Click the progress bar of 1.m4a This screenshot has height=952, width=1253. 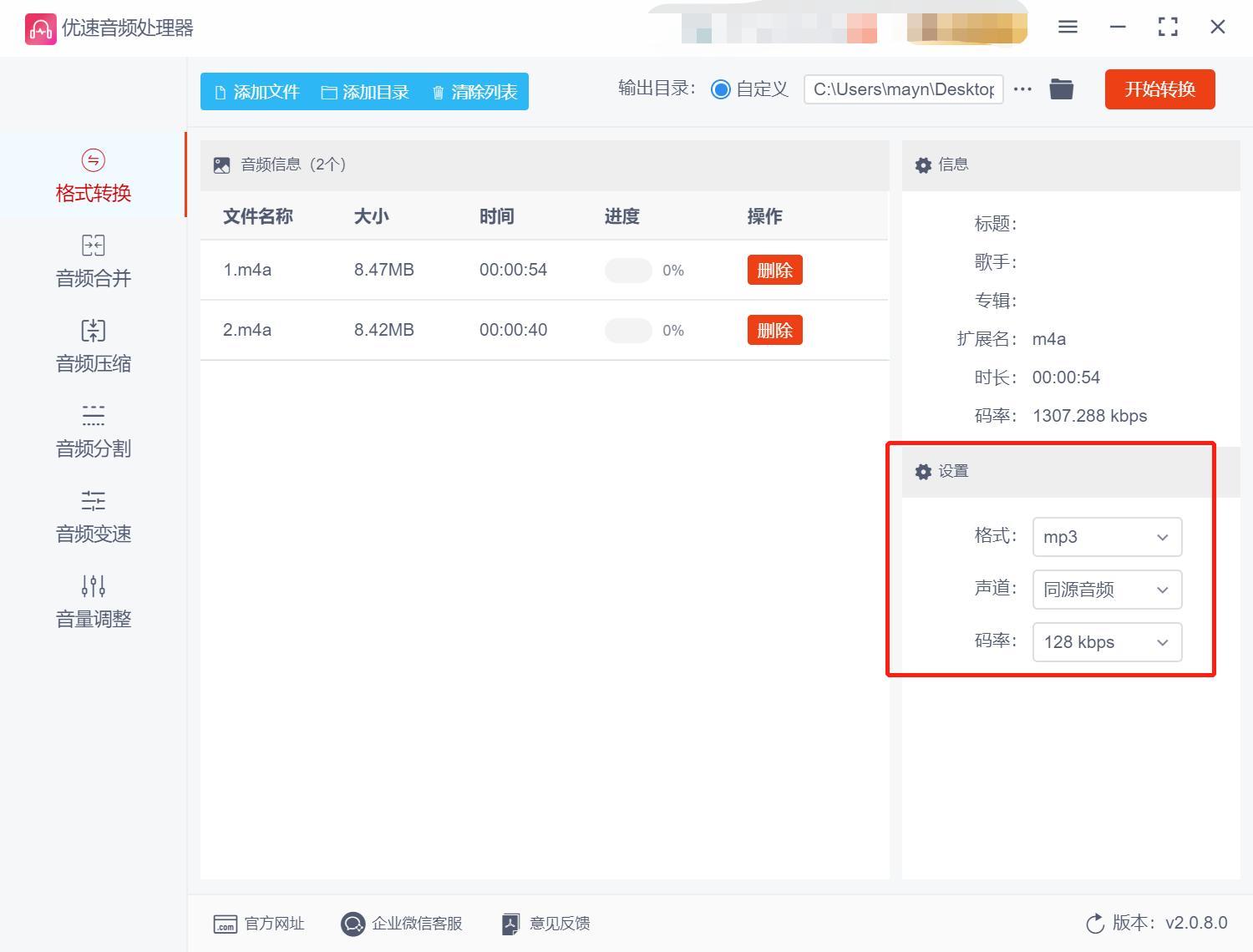(628, 270)
